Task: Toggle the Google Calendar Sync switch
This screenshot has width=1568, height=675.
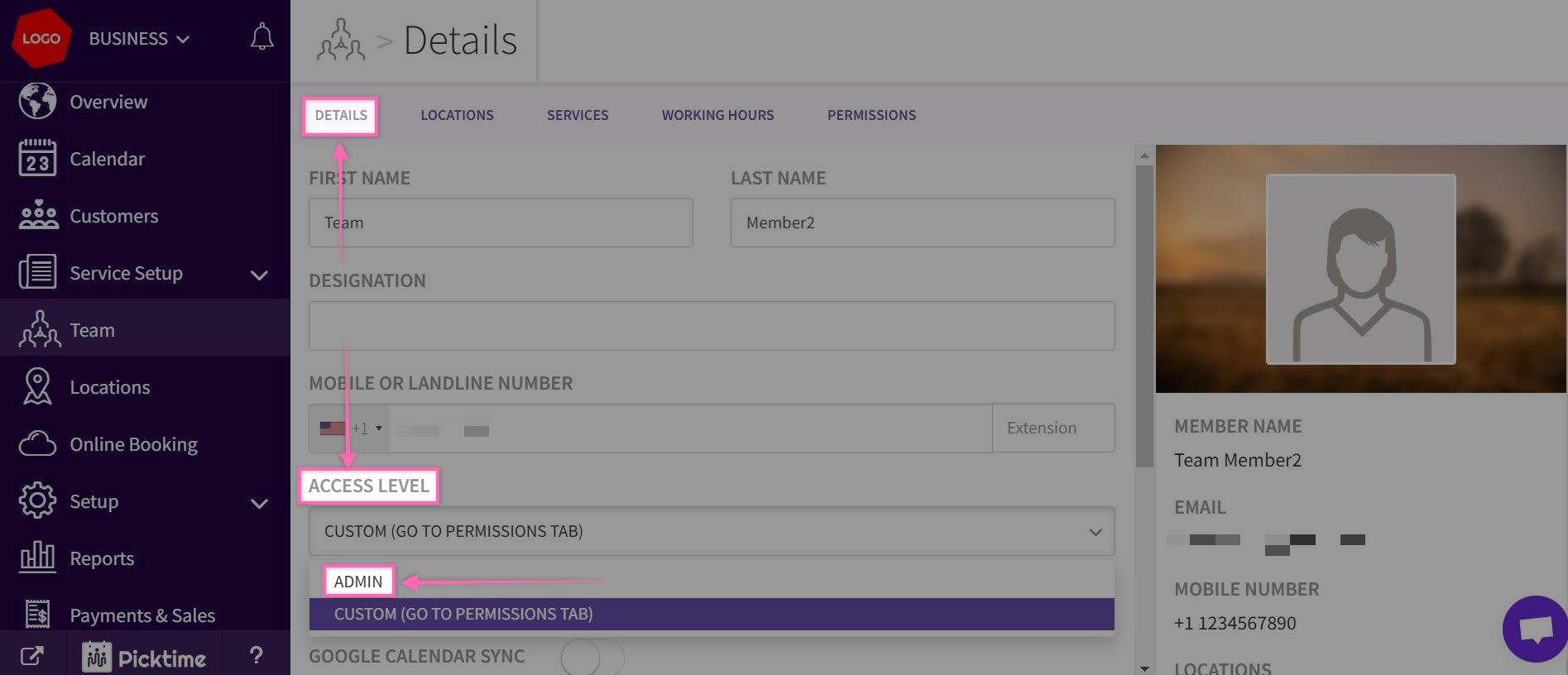Action: click(x=592, y=658)
